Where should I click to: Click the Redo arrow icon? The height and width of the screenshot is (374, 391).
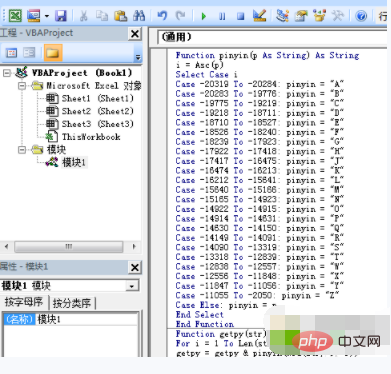point(180,15)
